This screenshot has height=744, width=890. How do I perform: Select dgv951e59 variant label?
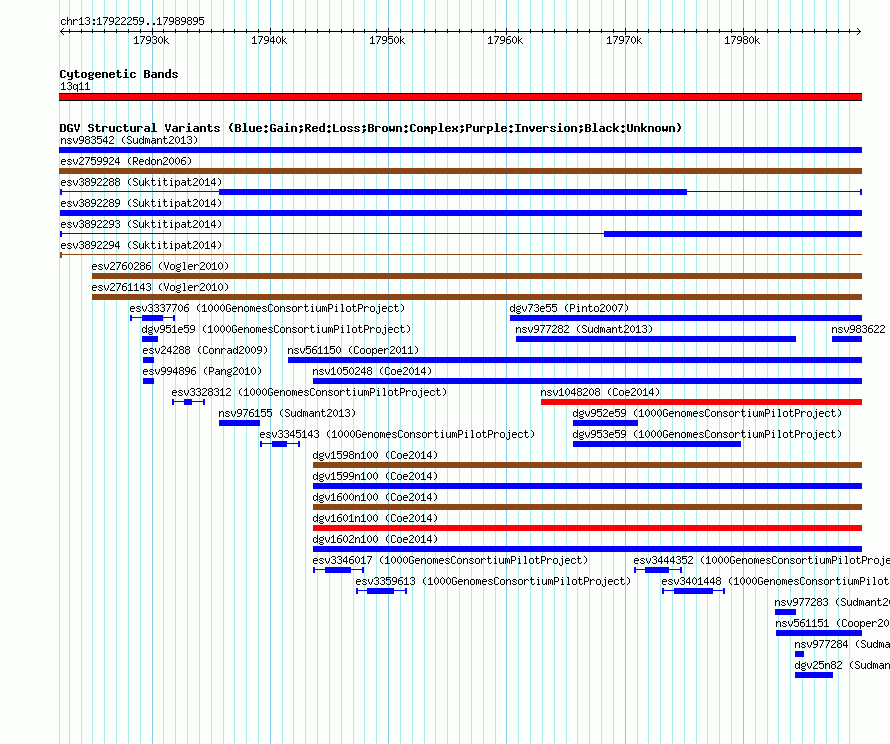pos(276,329)
